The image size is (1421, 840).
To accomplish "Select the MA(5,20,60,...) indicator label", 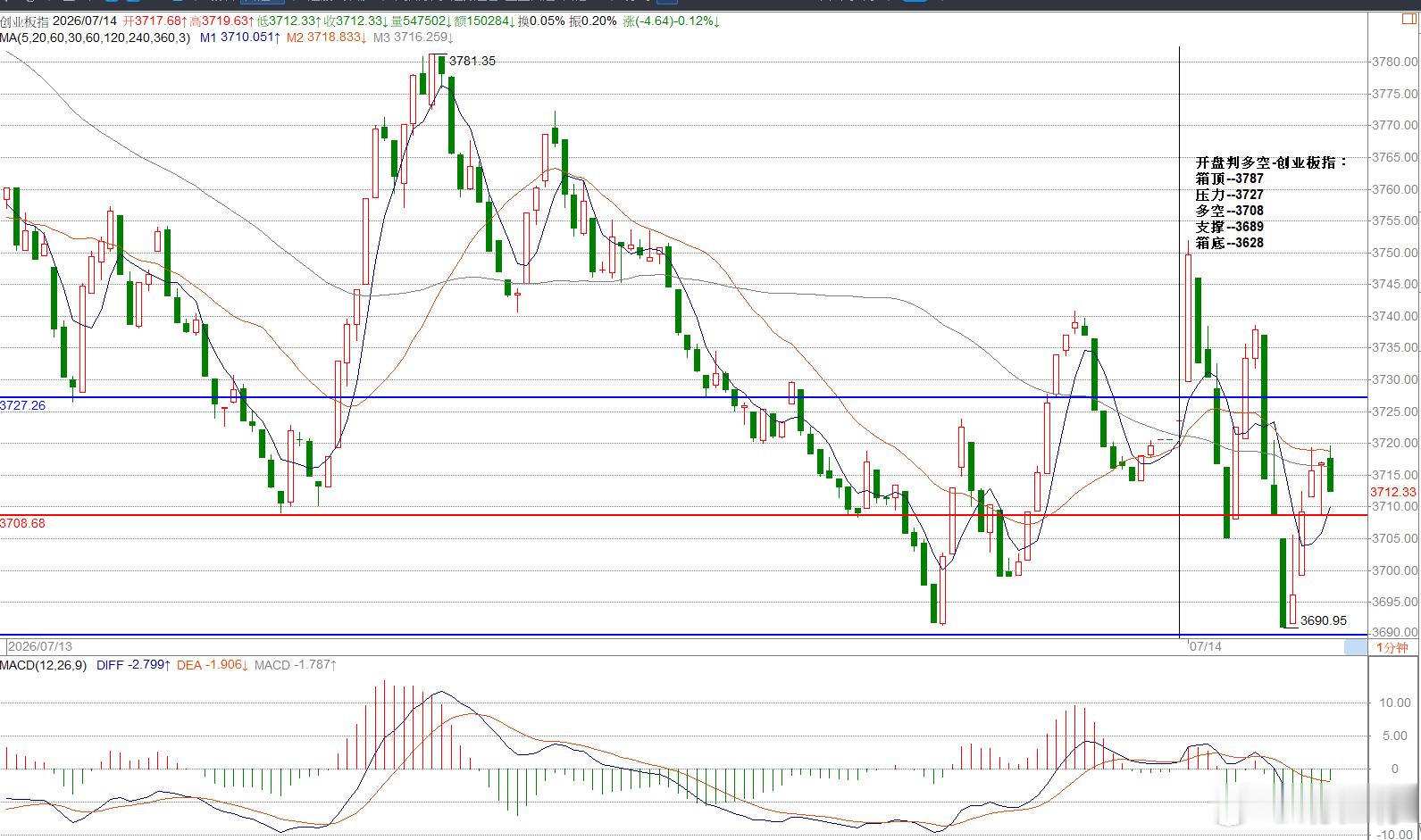I will coord(95,37).
